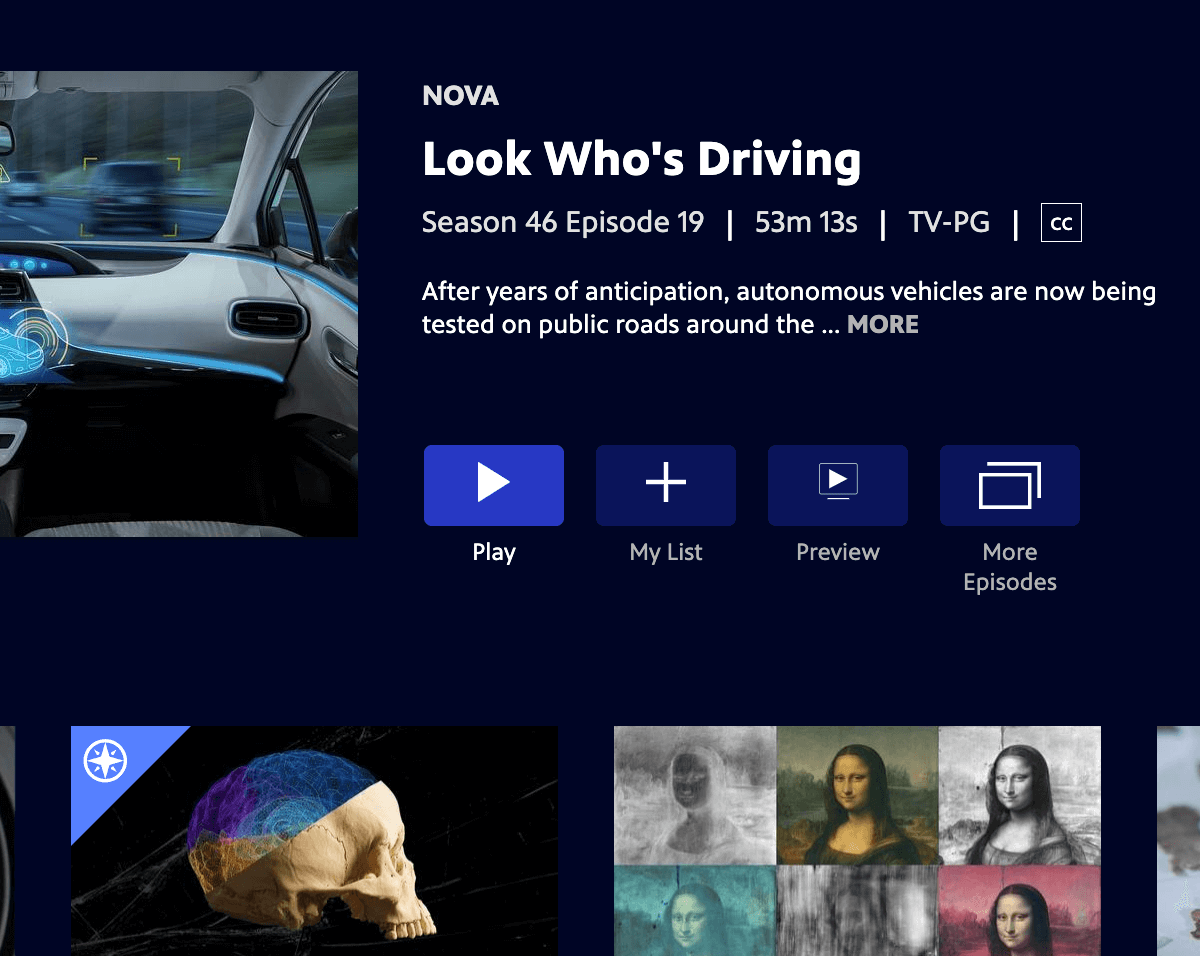Select the My List text label
Image resolution: width=1200 pixels, height=956 pixels.
pyautogui.click(x=666, y=552)
